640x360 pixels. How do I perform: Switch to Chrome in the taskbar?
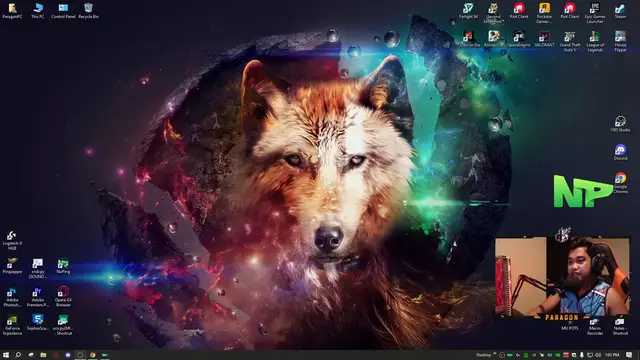tap(93, 355)
